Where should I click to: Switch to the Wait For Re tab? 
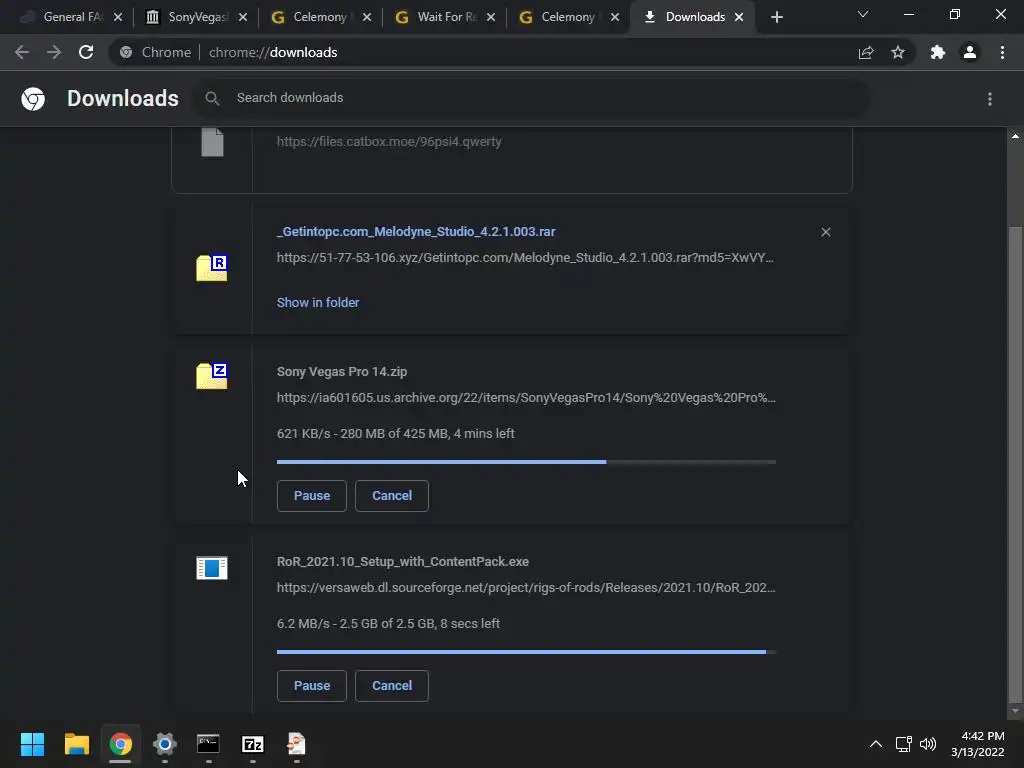pos(444,17)
